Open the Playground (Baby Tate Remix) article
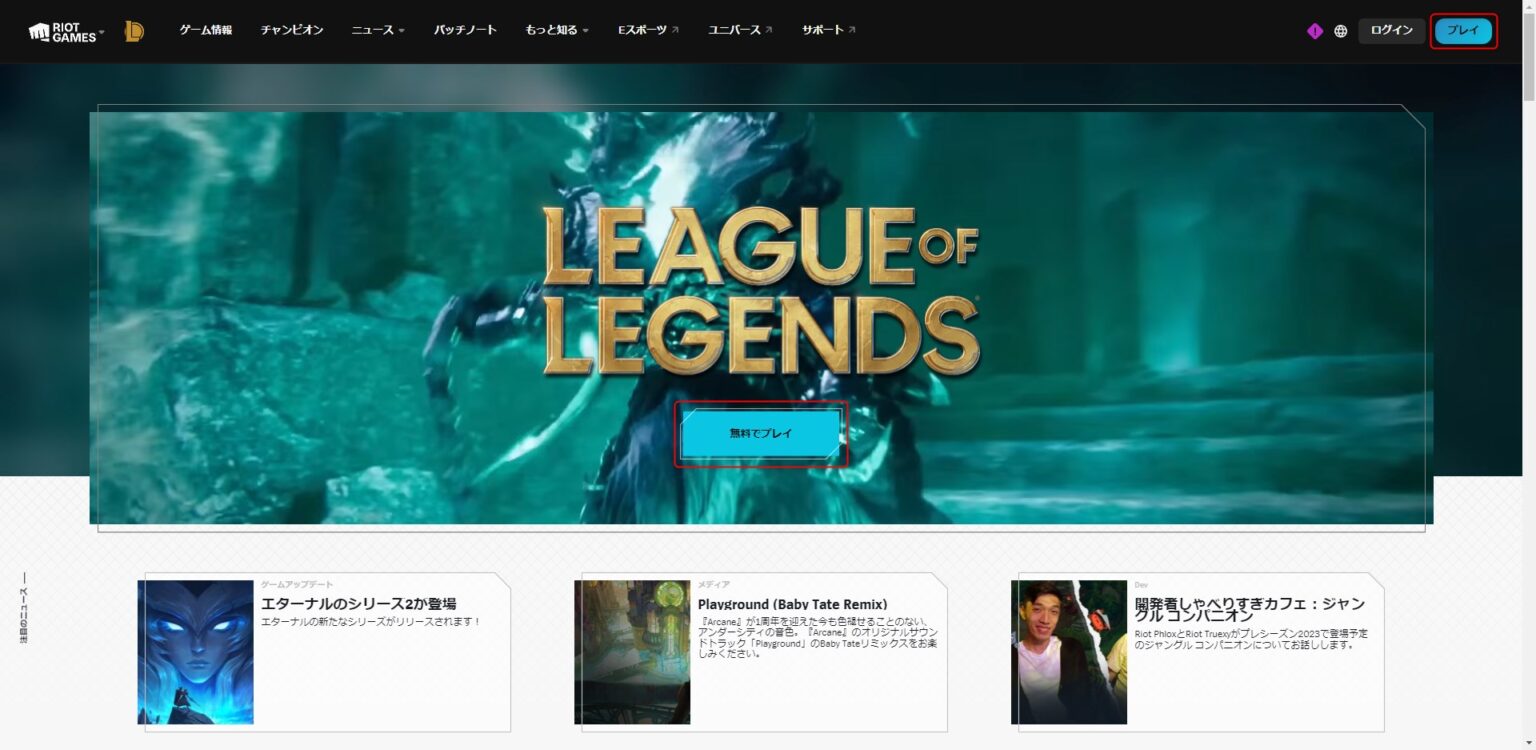This screenshot has width=1536, height=750. click(792, 604)
